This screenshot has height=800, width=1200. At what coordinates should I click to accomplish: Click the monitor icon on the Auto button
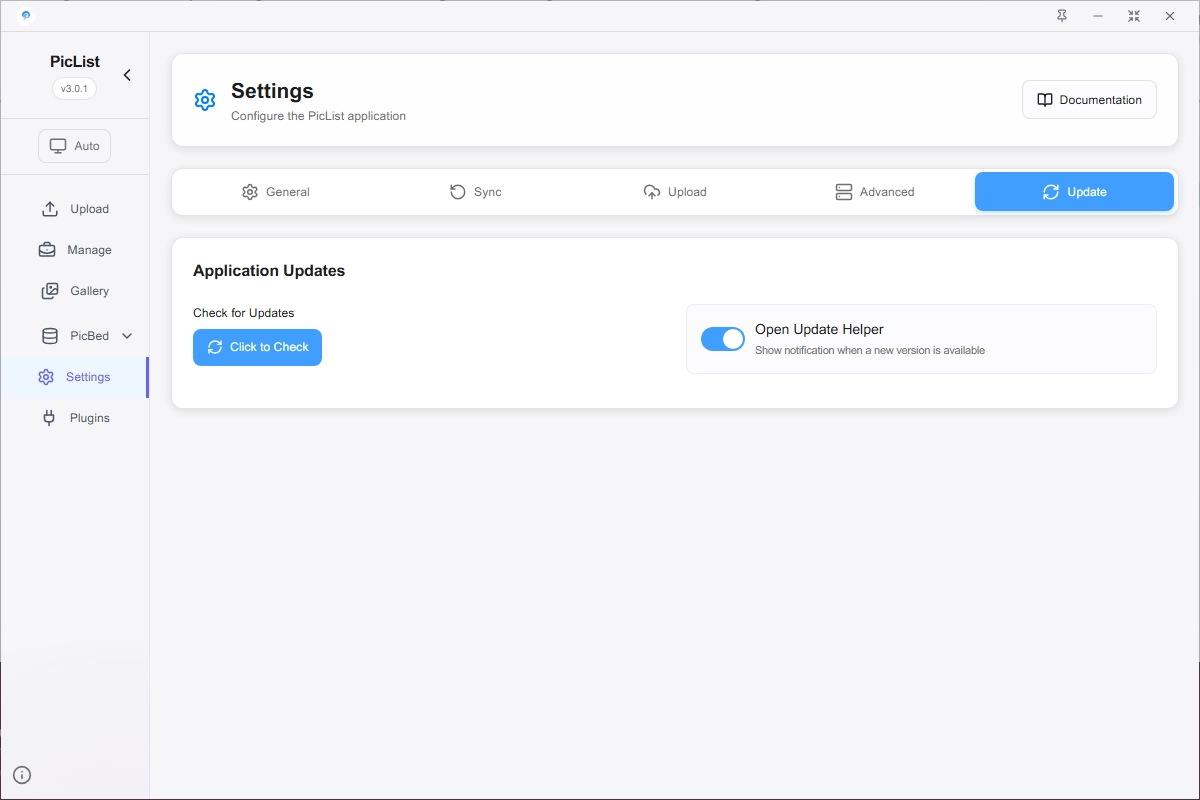point(58,146)
